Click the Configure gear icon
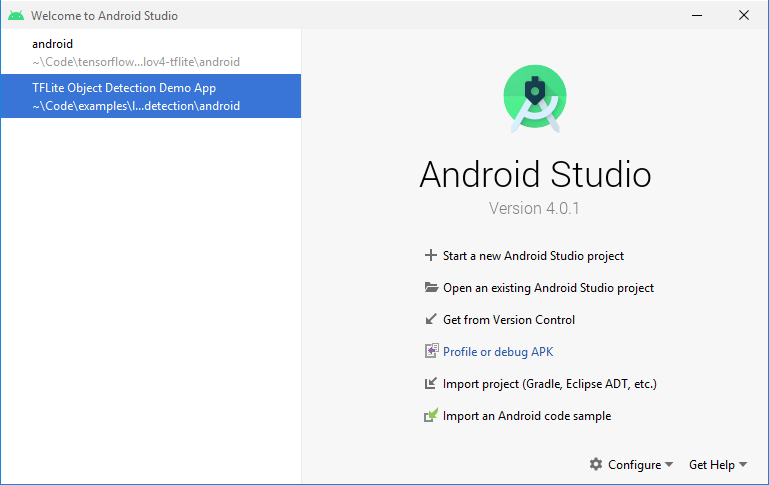Image resolution: width=769 pixels, height=485 pixels. pyautogui.click(x=596, y=464)
